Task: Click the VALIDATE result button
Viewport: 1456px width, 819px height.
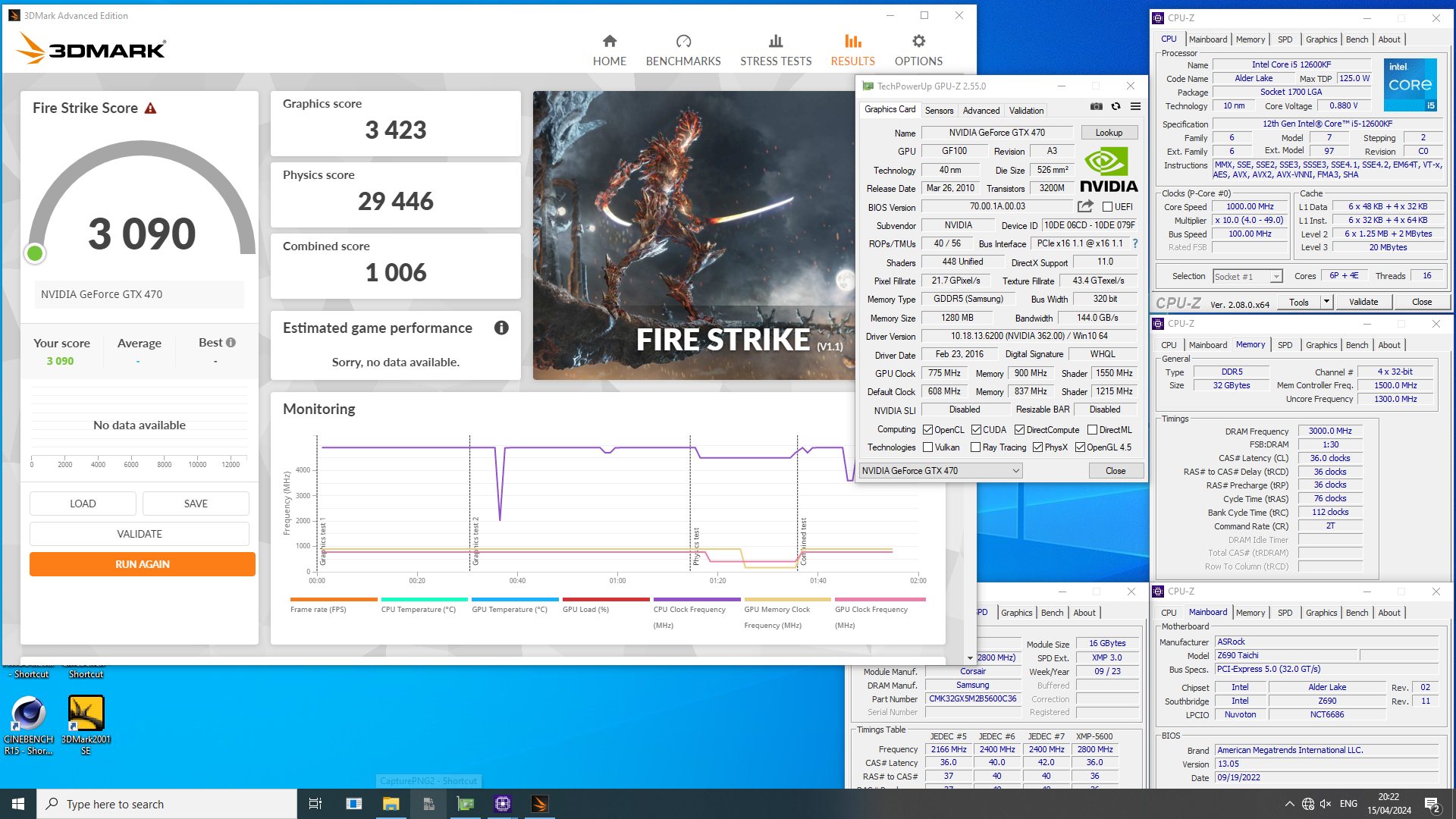Action: coord(140,534)
